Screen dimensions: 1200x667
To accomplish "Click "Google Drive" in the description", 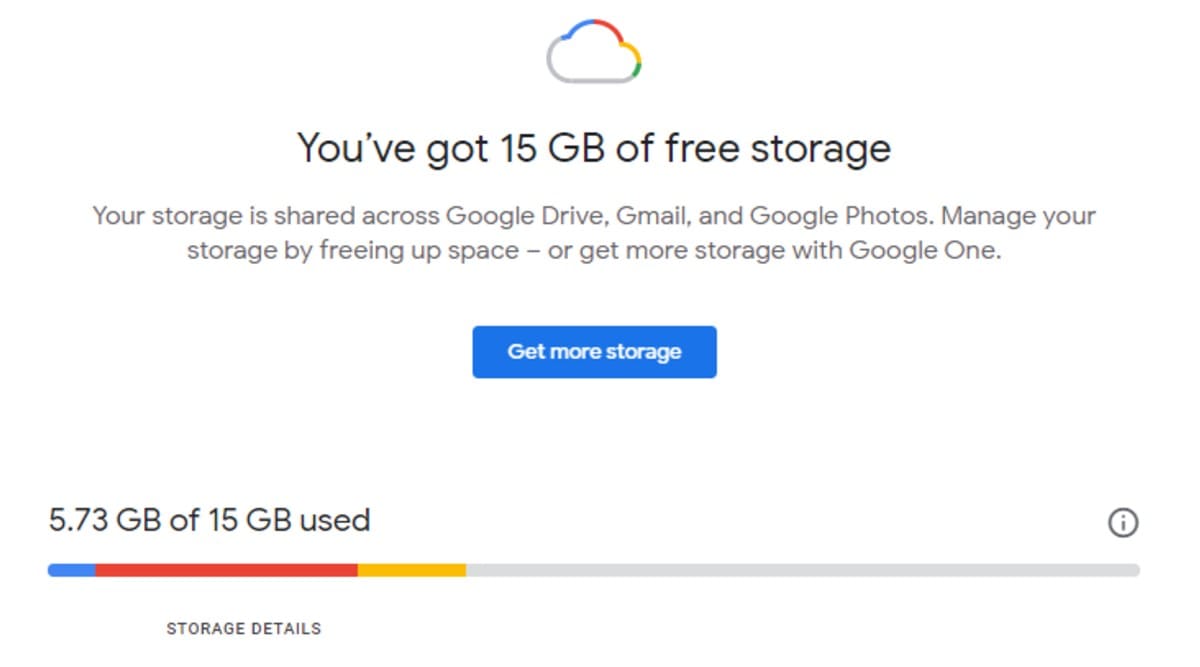I will coord(524,216).
